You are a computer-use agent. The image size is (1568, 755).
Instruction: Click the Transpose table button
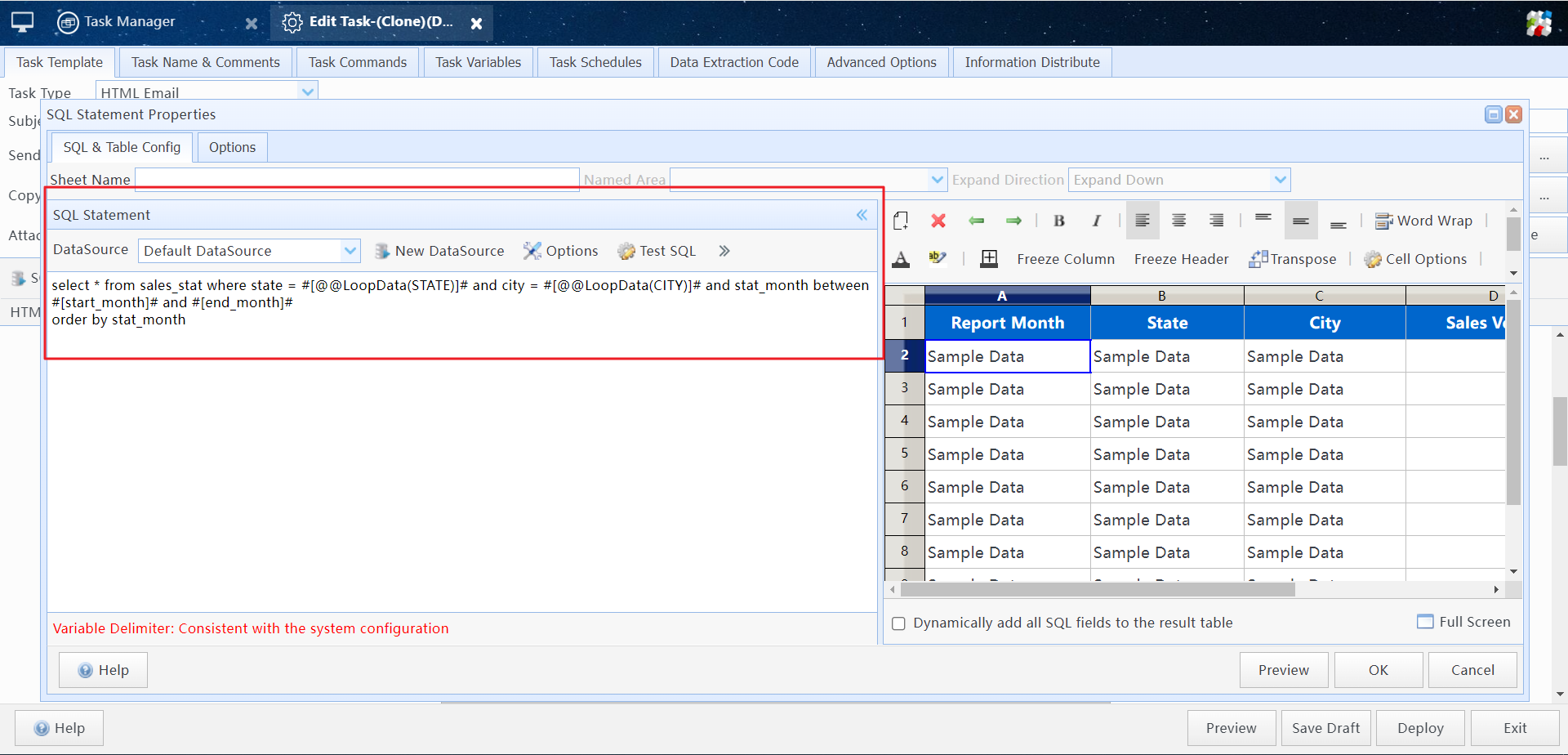[1293, 259]
